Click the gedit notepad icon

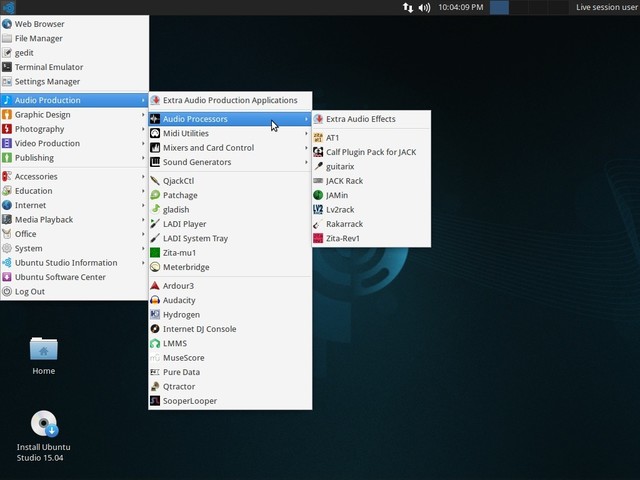pos(7,53)
